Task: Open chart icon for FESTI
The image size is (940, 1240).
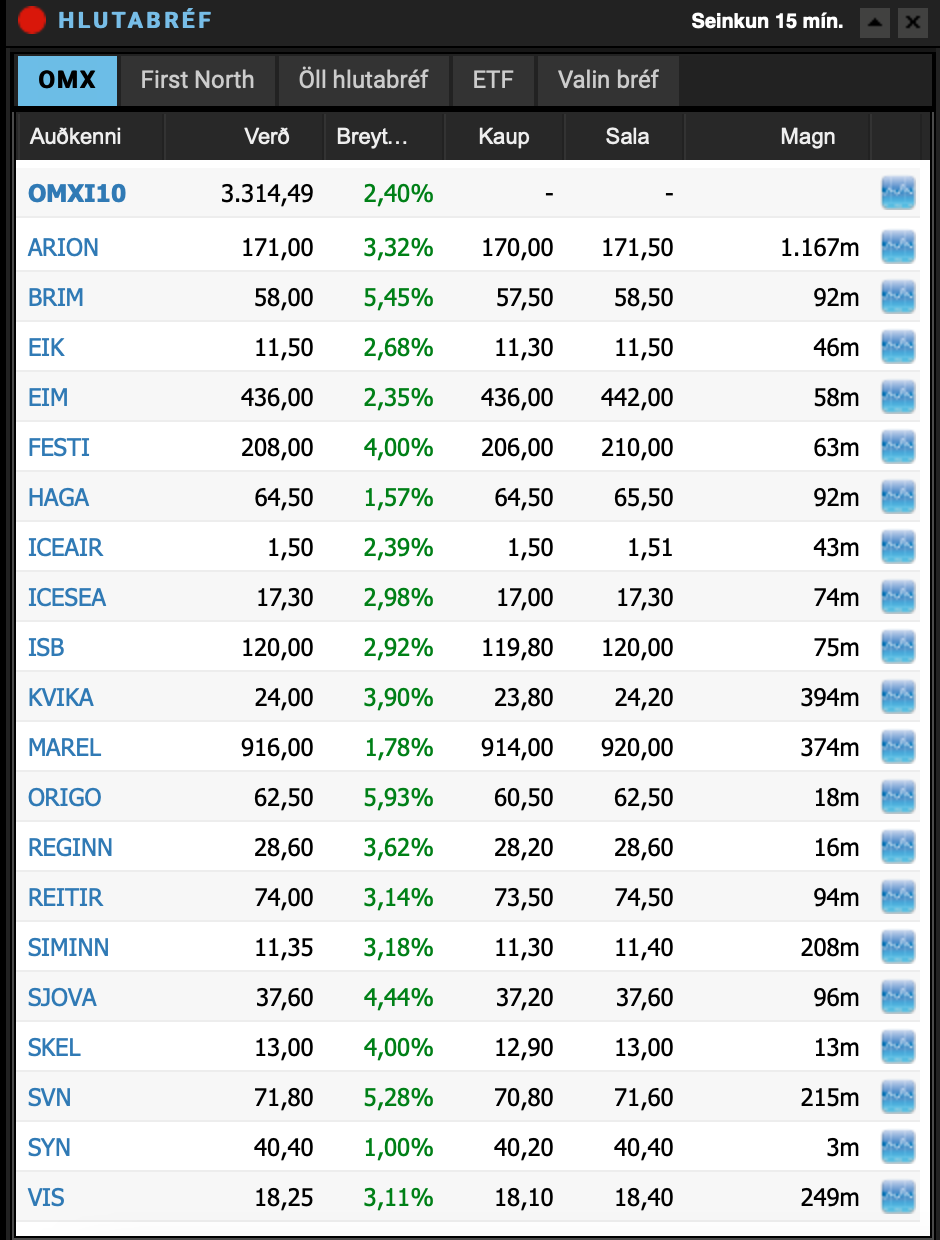Action: coord(898,447)
